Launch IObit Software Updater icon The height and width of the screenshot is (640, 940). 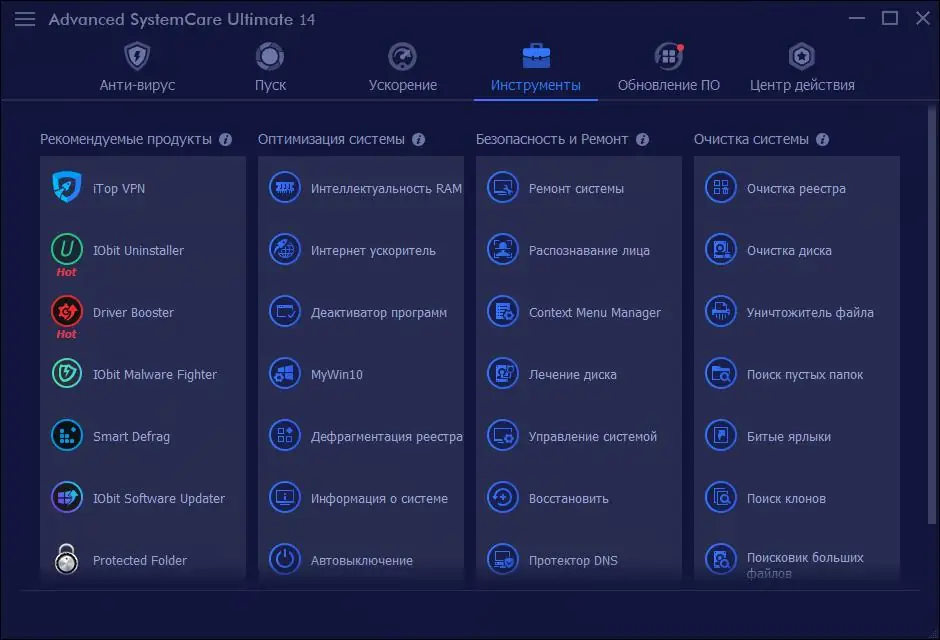tap(67, 497)
